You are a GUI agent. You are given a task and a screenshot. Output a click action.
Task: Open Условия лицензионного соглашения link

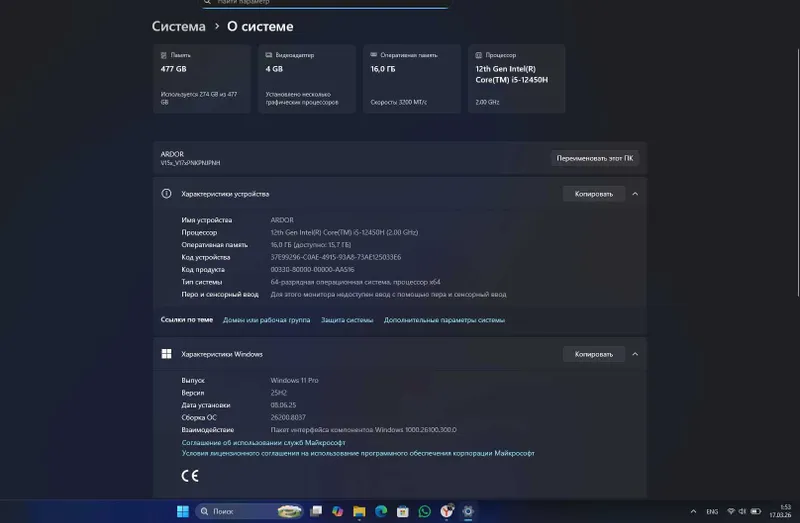[358, 453]
